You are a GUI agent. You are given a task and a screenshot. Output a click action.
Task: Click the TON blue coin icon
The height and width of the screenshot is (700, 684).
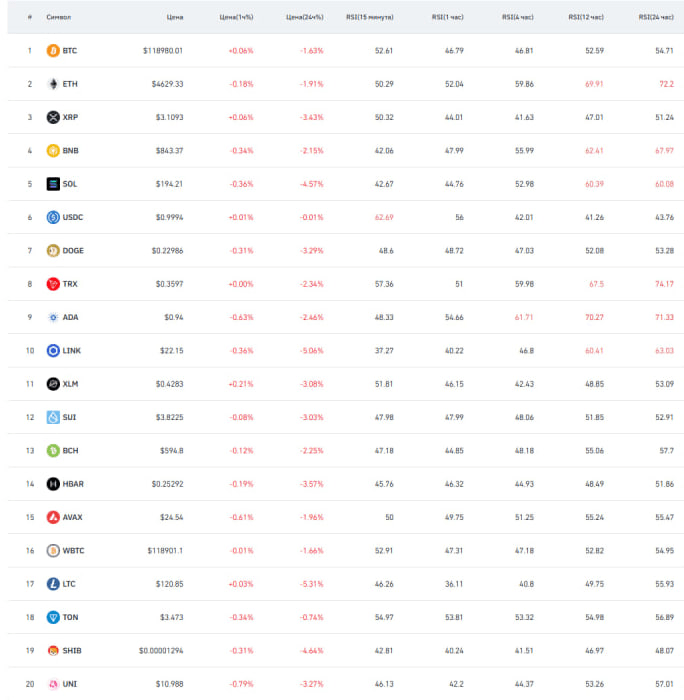pos(53,617)
